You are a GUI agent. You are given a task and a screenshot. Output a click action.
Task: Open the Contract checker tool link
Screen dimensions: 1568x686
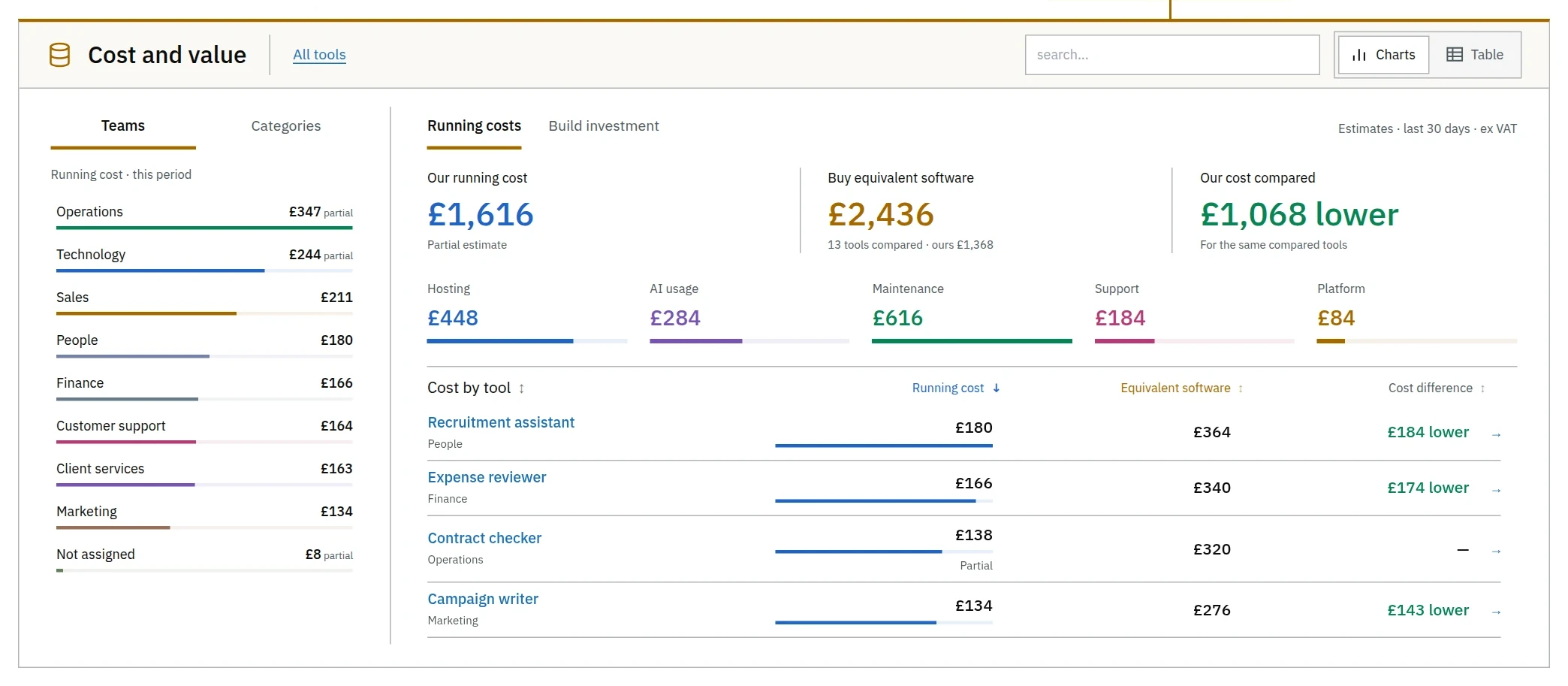[x=484, y=538]
